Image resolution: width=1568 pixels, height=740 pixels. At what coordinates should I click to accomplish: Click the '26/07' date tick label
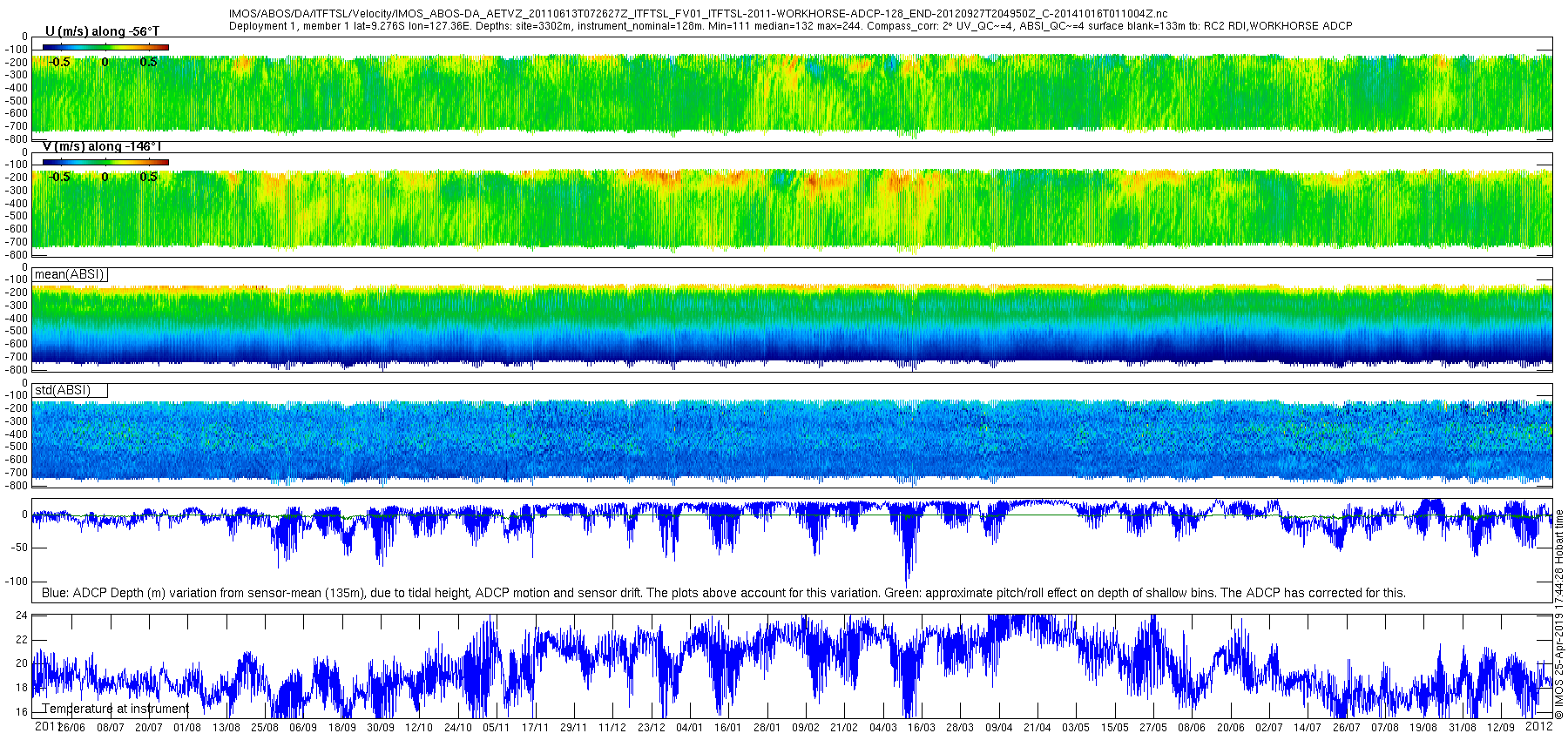click(x=1346, y=728)
